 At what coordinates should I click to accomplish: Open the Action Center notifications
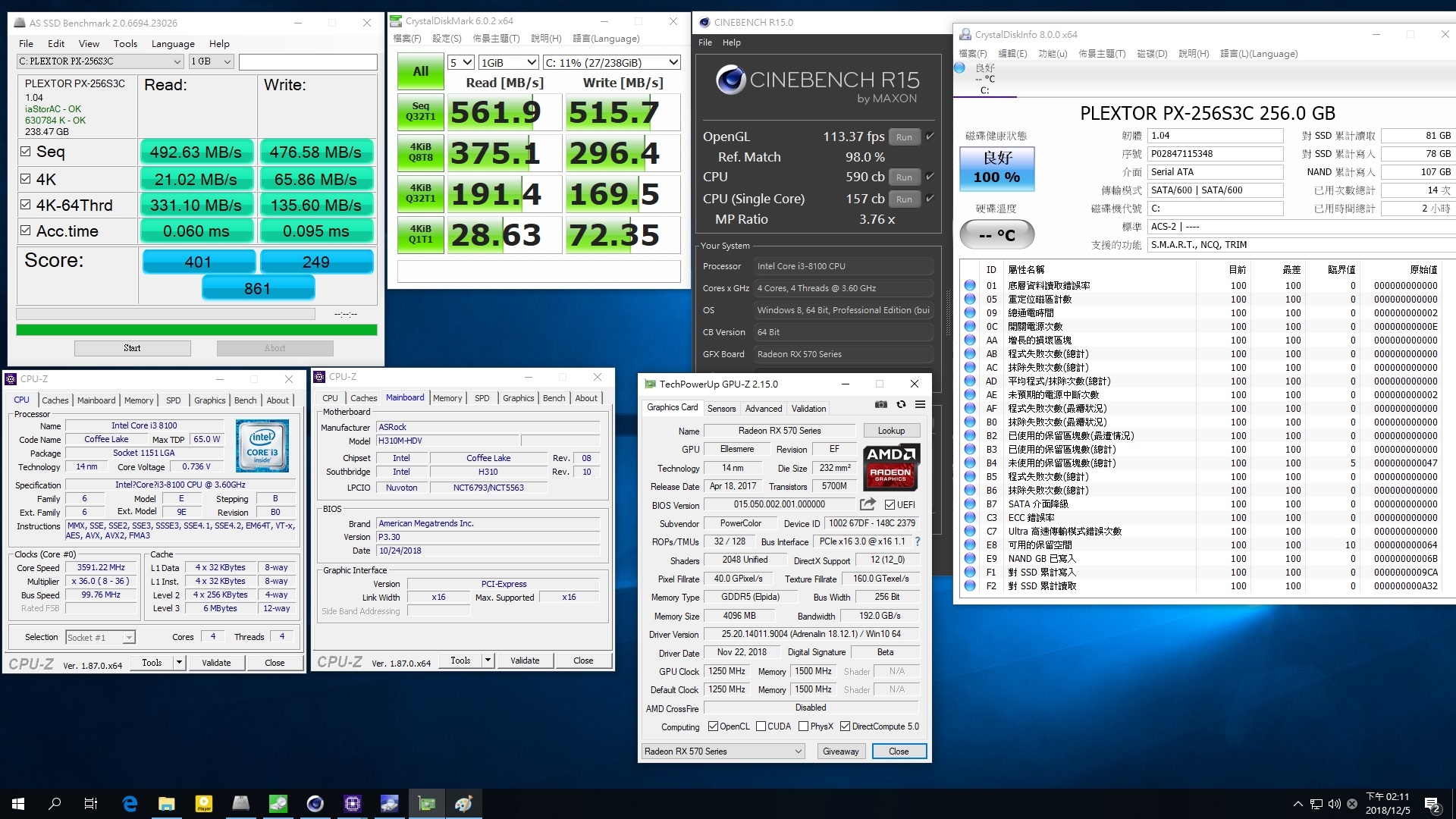(x=1432, y=804)
